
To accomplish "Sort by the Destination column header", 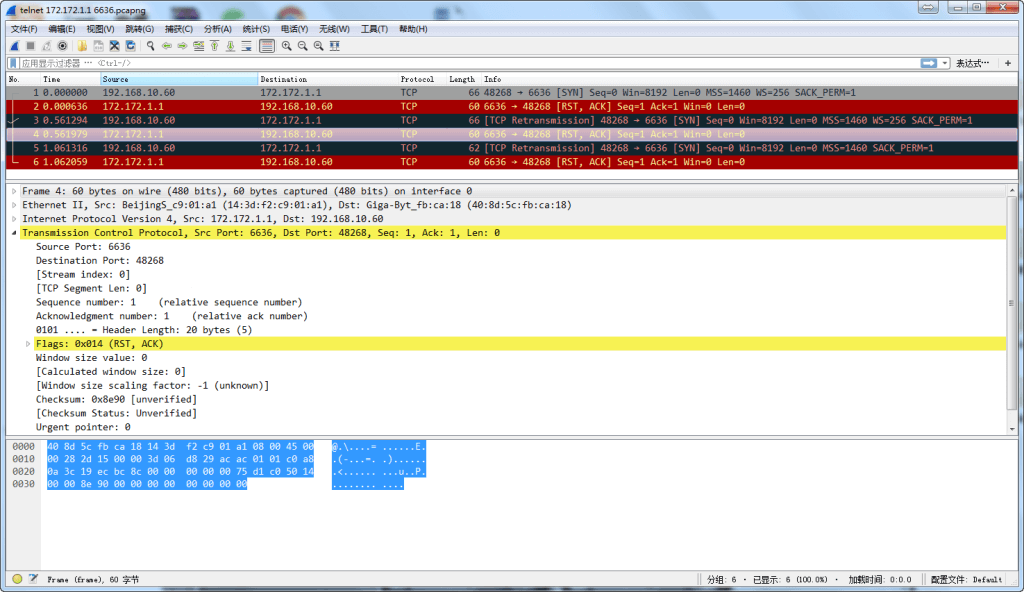I will (x=328, y=79).
